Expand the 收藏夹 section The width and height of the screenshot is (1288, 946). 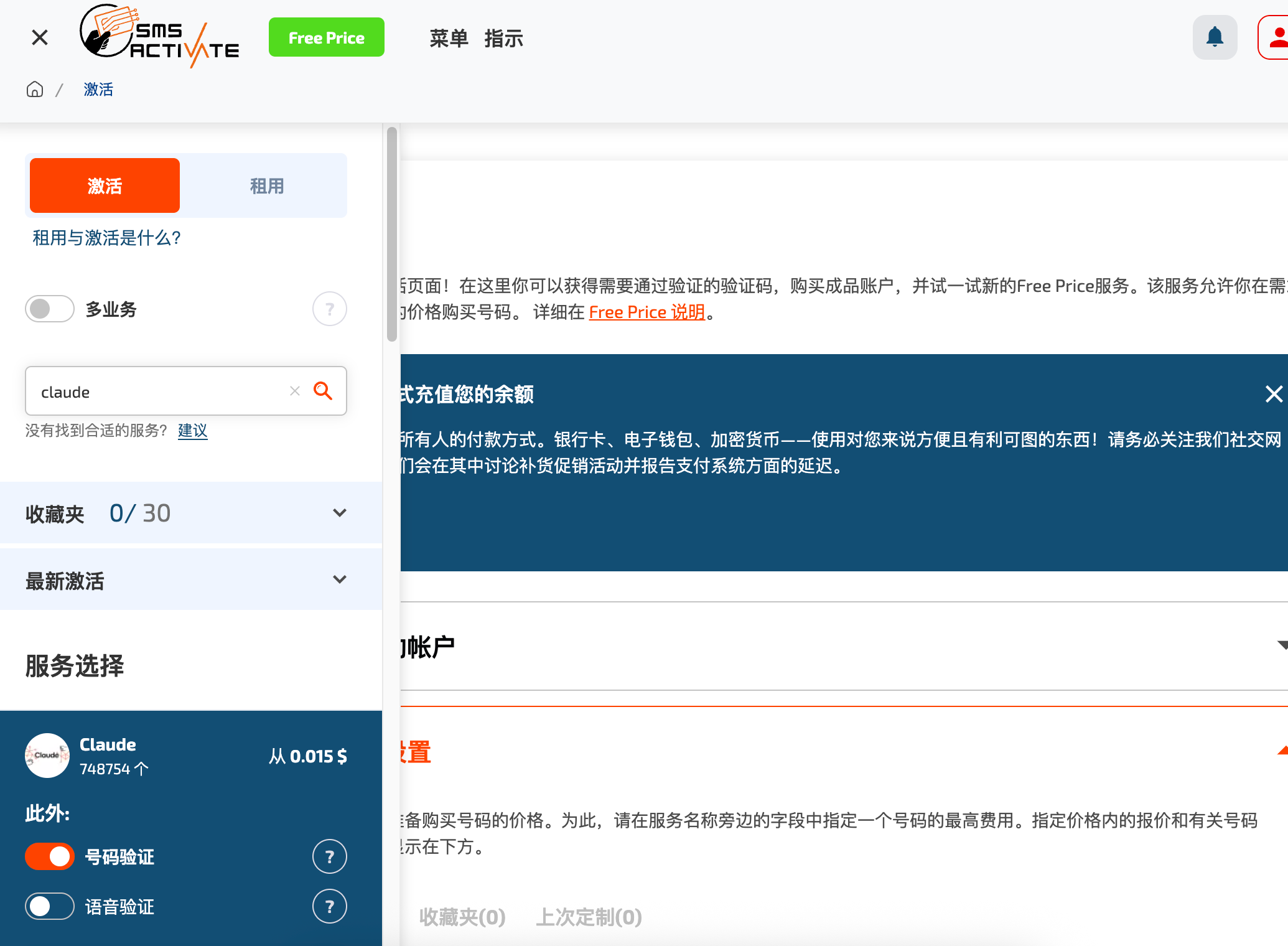(339, 513)
